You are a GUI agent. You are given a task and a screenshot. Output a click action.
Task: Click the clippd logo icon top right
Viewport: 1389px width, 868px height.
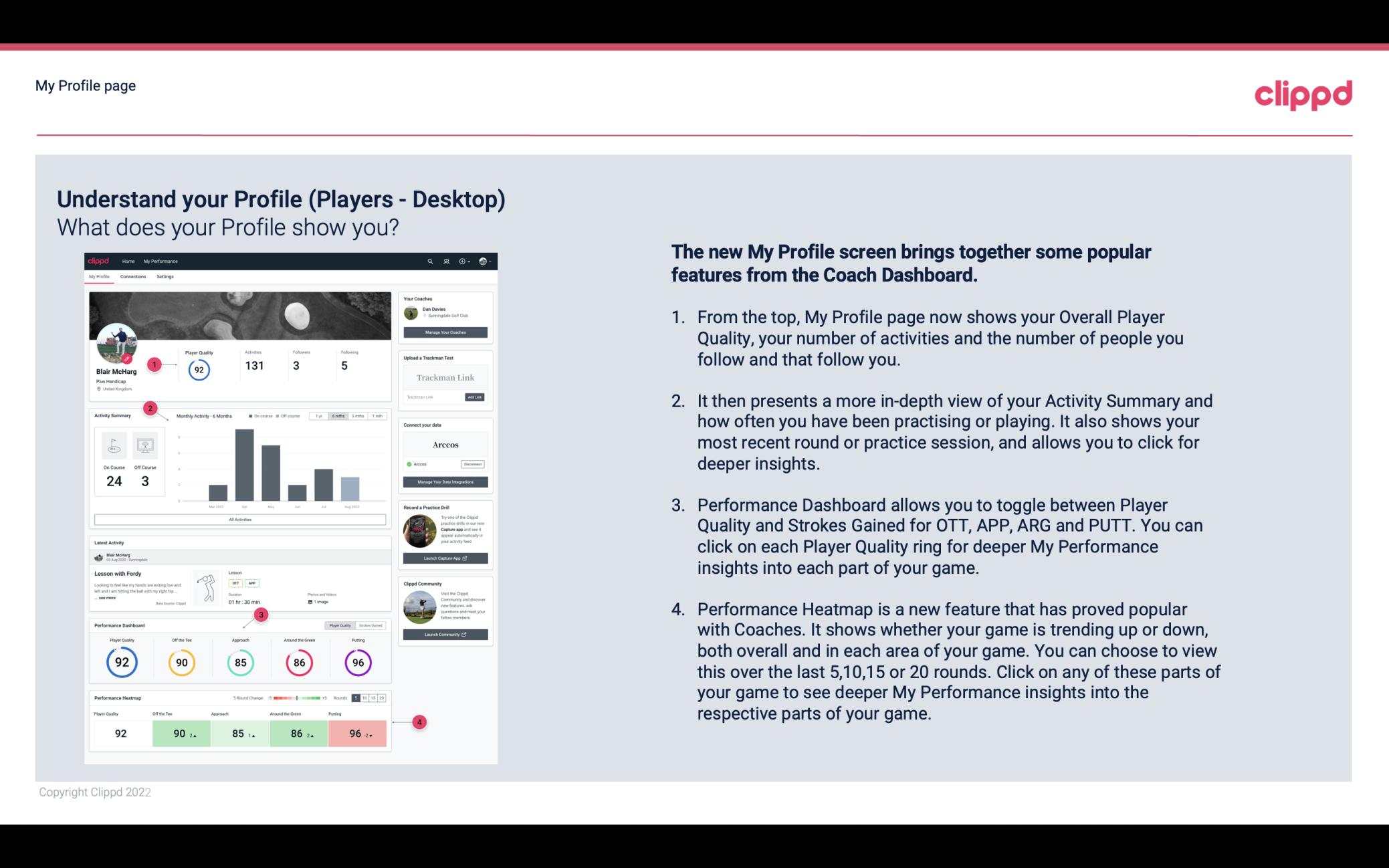coord(1304,94)
